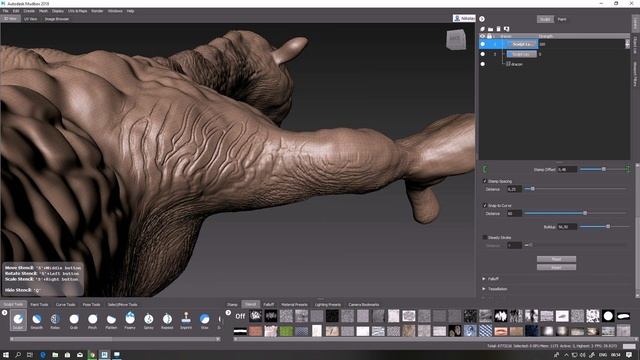Screen dimensions: 640x360
Task: Select the Spray tool
Action: click(x=149, y=320)
